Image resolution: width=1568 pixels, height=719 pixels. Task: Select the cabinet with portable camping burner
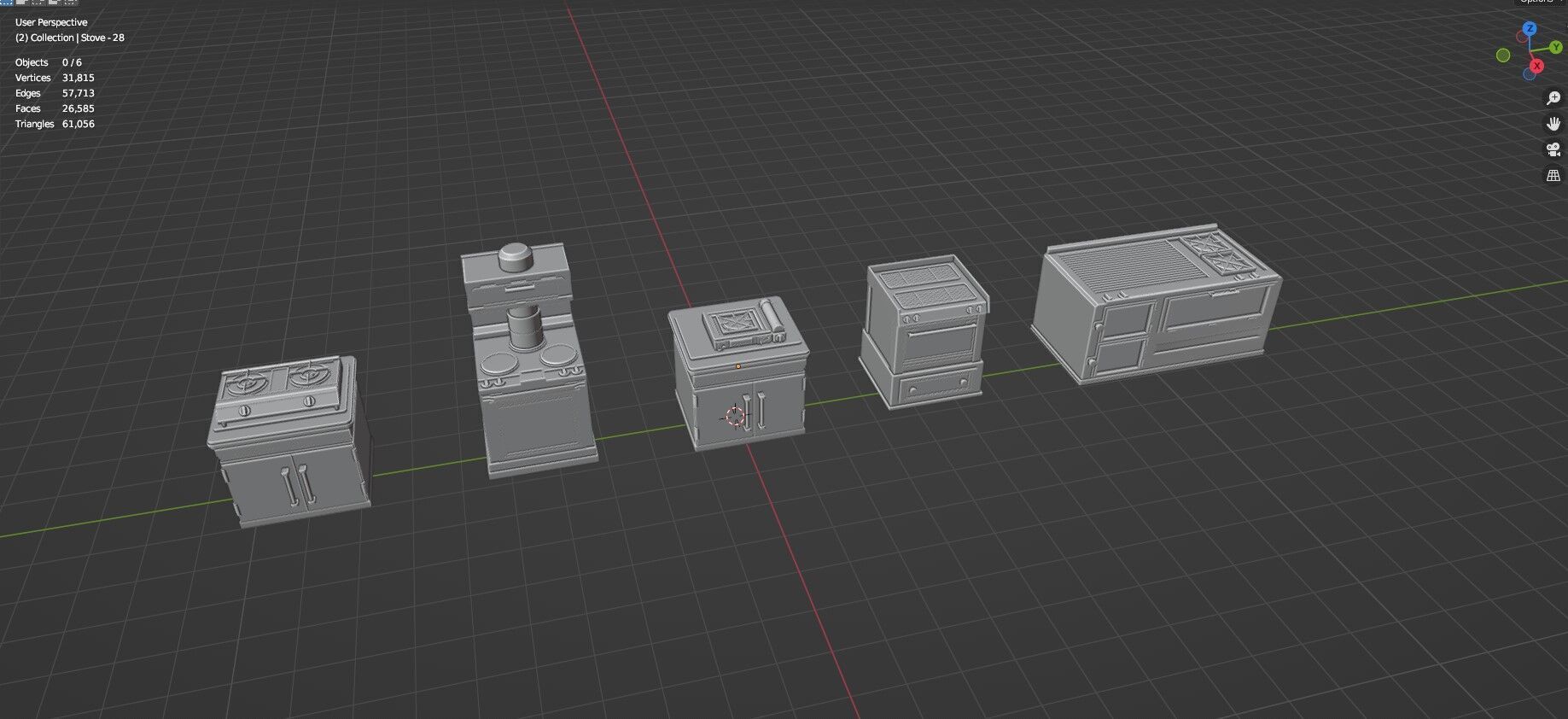(738, 372)
